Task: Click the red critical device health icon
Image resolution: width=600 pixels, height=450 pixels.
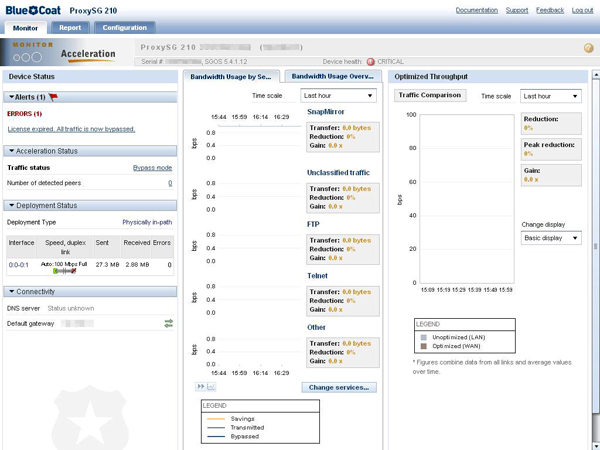Action: tap(370, 62)
